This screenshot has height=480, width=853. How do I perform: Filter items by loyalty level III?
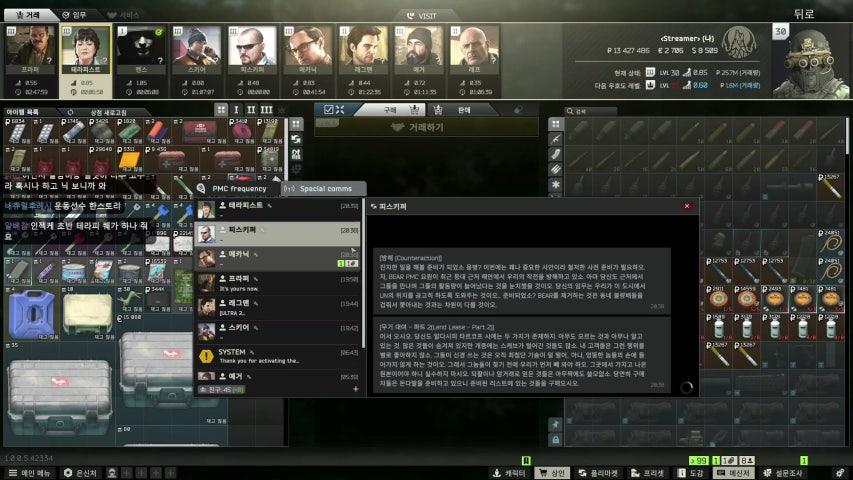(x=267, y=109)
